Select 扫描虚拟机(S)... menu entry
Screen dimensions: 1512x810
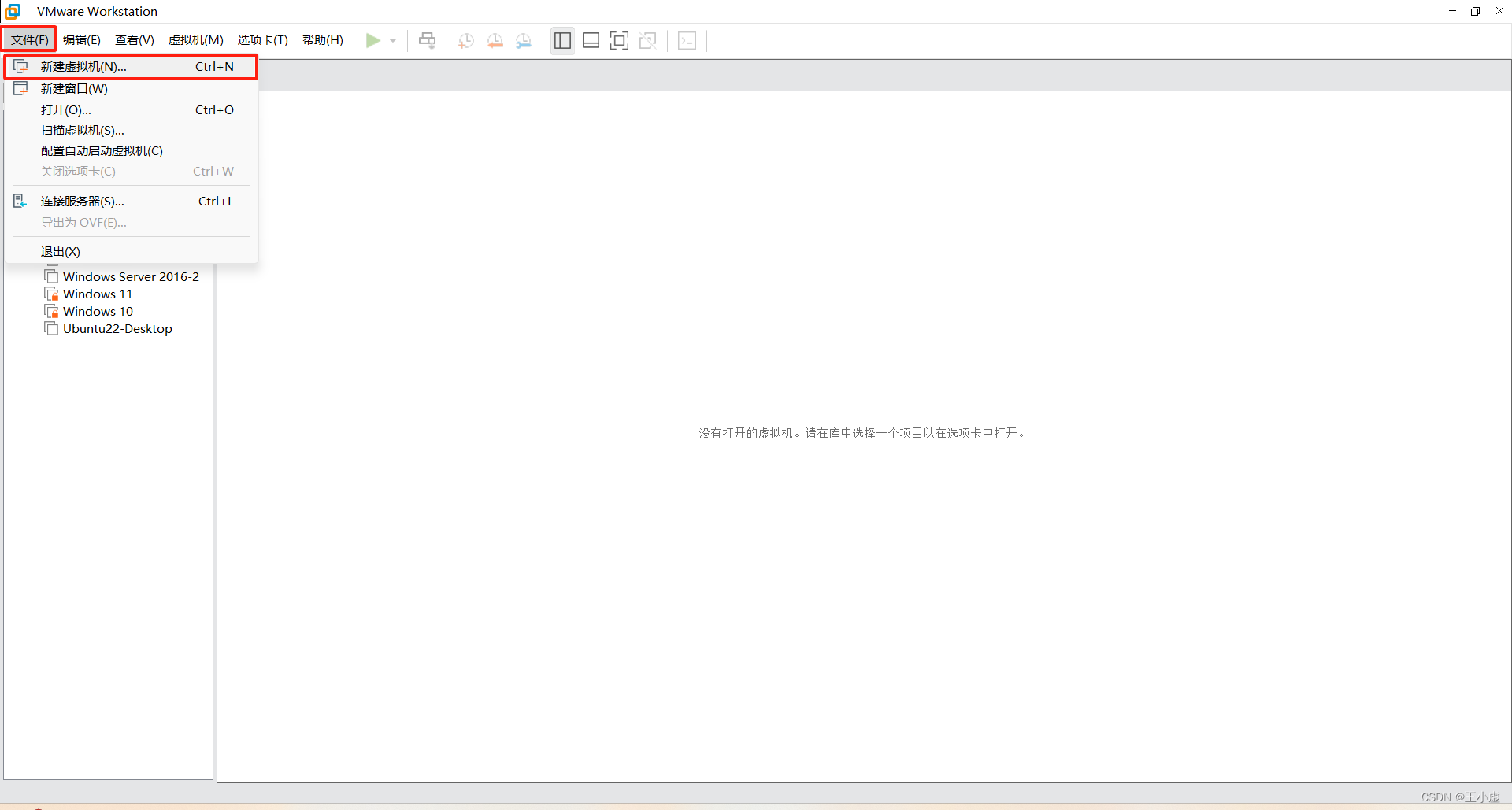pos(132,130)
